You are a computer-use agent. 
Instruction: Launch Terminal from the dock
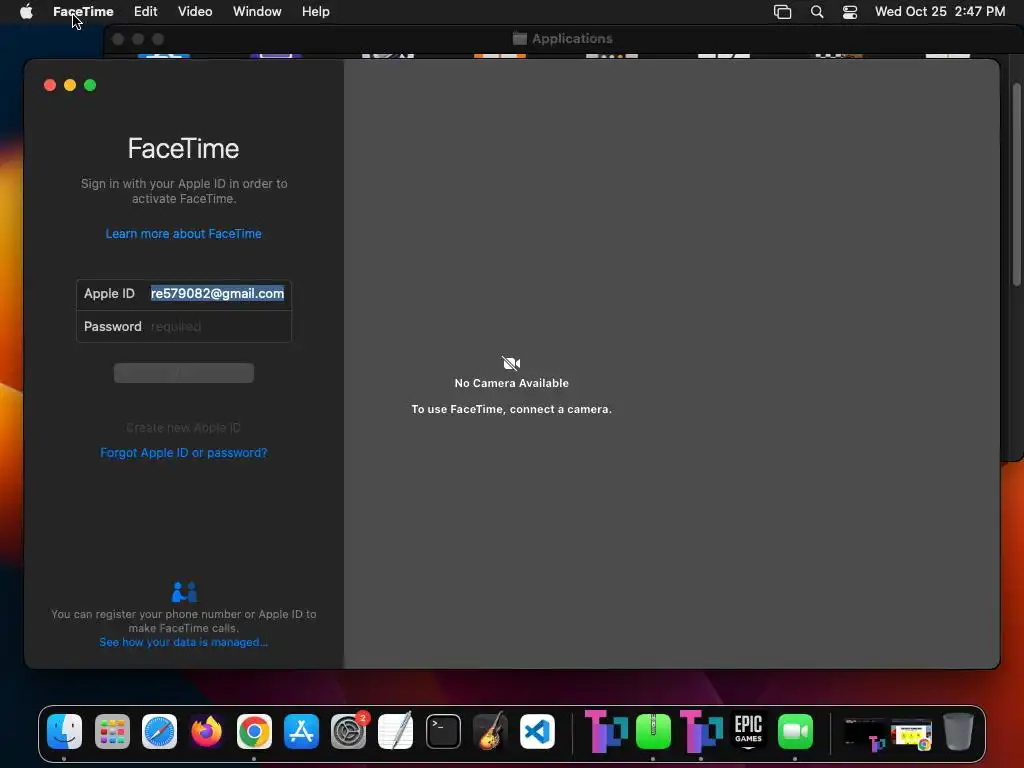coord(443,731)
